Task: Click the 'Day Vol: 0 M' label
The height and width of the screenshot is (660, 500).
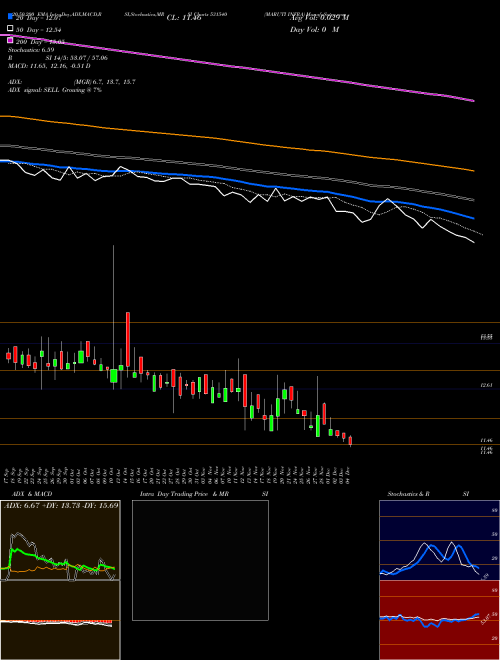Action: [314, 29]
